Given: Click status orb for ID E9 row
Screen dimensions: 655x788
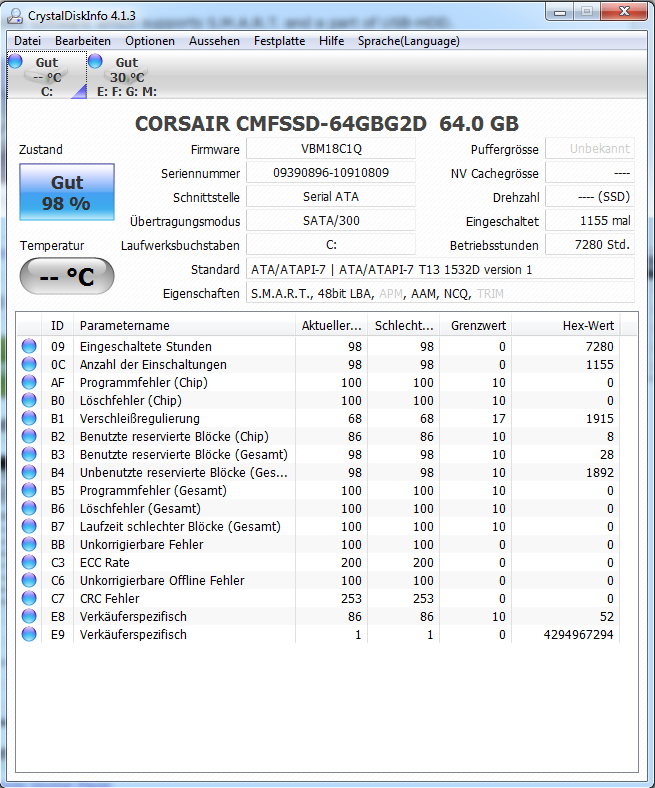Looking at the screenshot, I should pyautogui.click(x=29, y=635).
